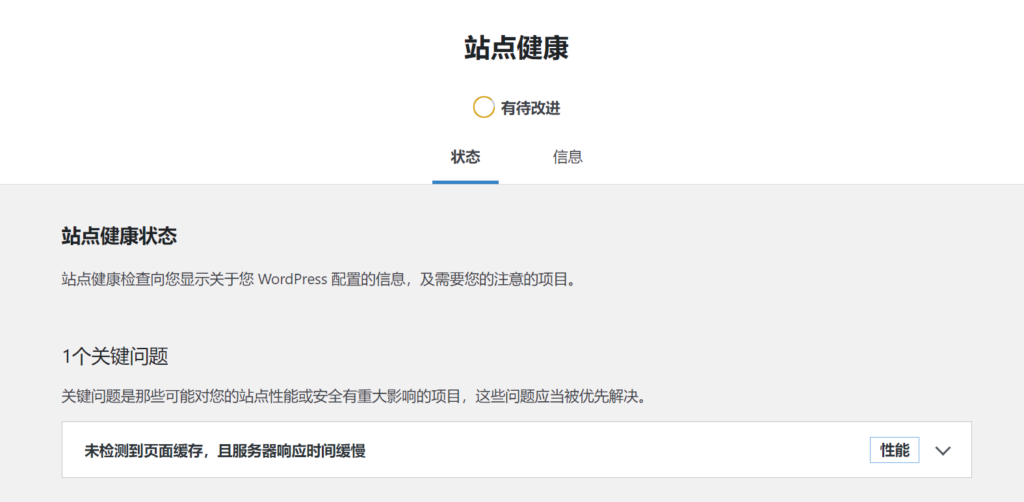Click the yellow progress circle indicator
Image resolution: width=1024 pixels, height=502 pixels.
(x=484, y=108)
